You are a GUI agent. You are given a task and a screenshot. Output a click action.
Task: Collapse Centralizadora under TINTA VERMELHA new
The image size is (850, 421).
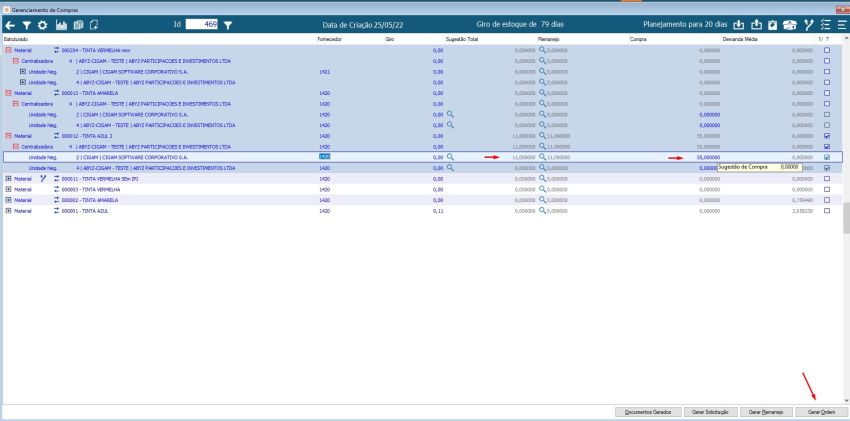coord(16,61)
